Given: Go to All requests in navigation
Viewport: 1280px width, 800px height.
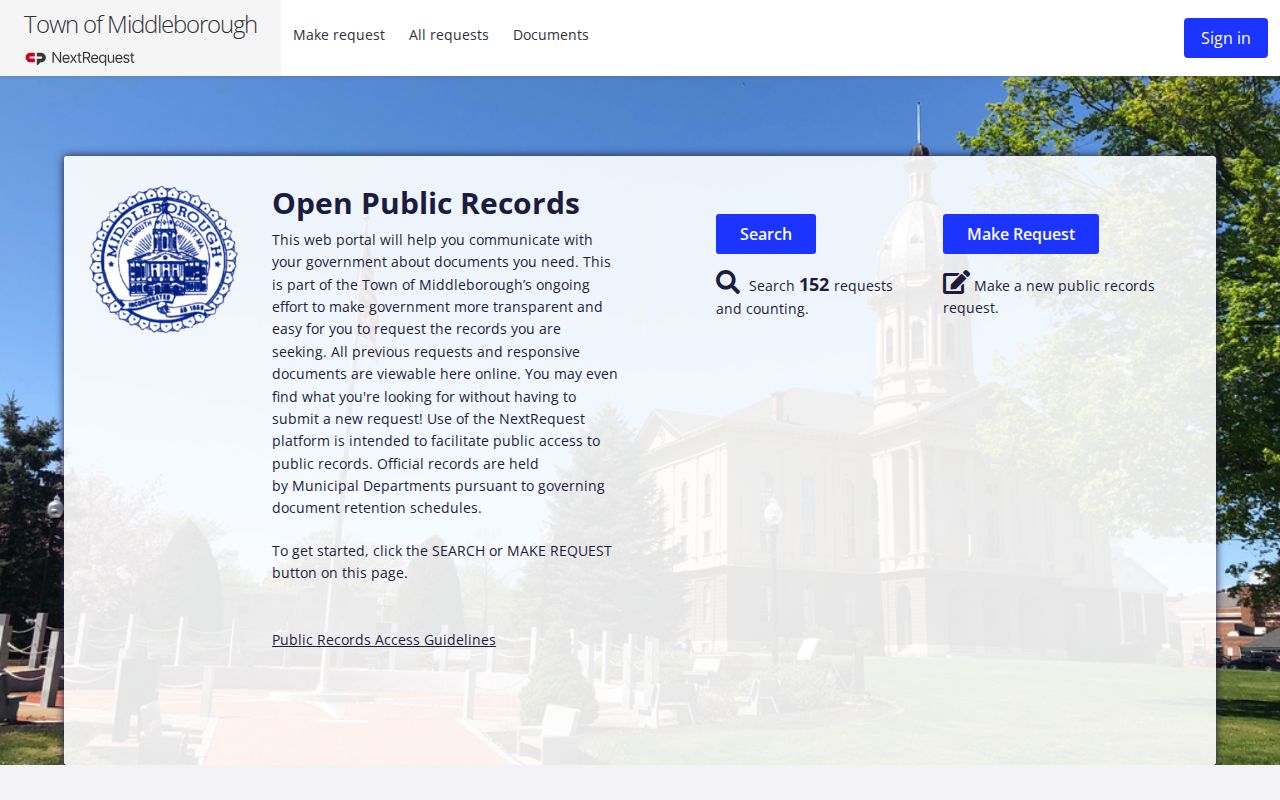Looking at the screenshot, I should click(x=449, y=35).
